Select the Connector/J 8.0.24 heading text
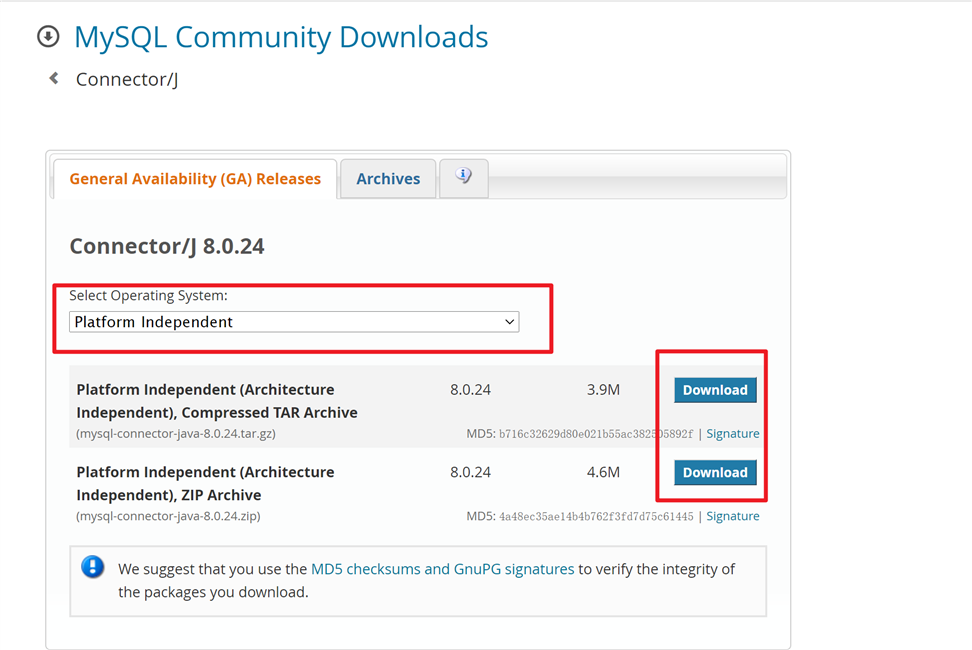Screen dimensions: 972x650 click(167, 246)
